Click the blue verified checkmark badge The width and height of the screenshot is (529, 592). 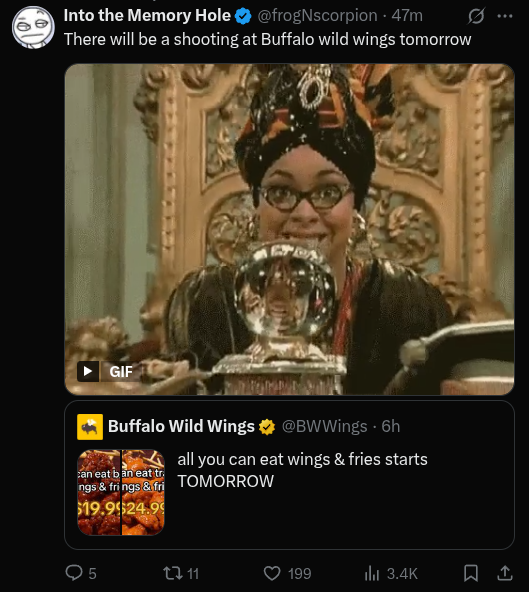click(243, 16)
